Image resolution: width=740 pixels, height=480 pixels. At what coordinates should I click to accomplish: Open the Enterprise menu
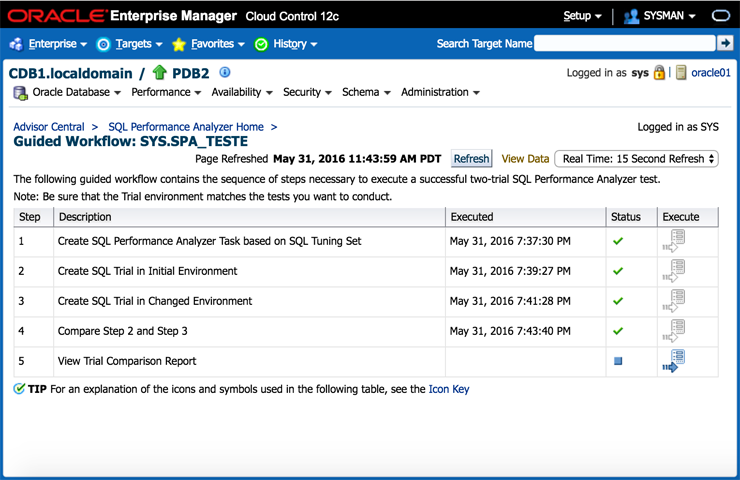tap(49, 44)
